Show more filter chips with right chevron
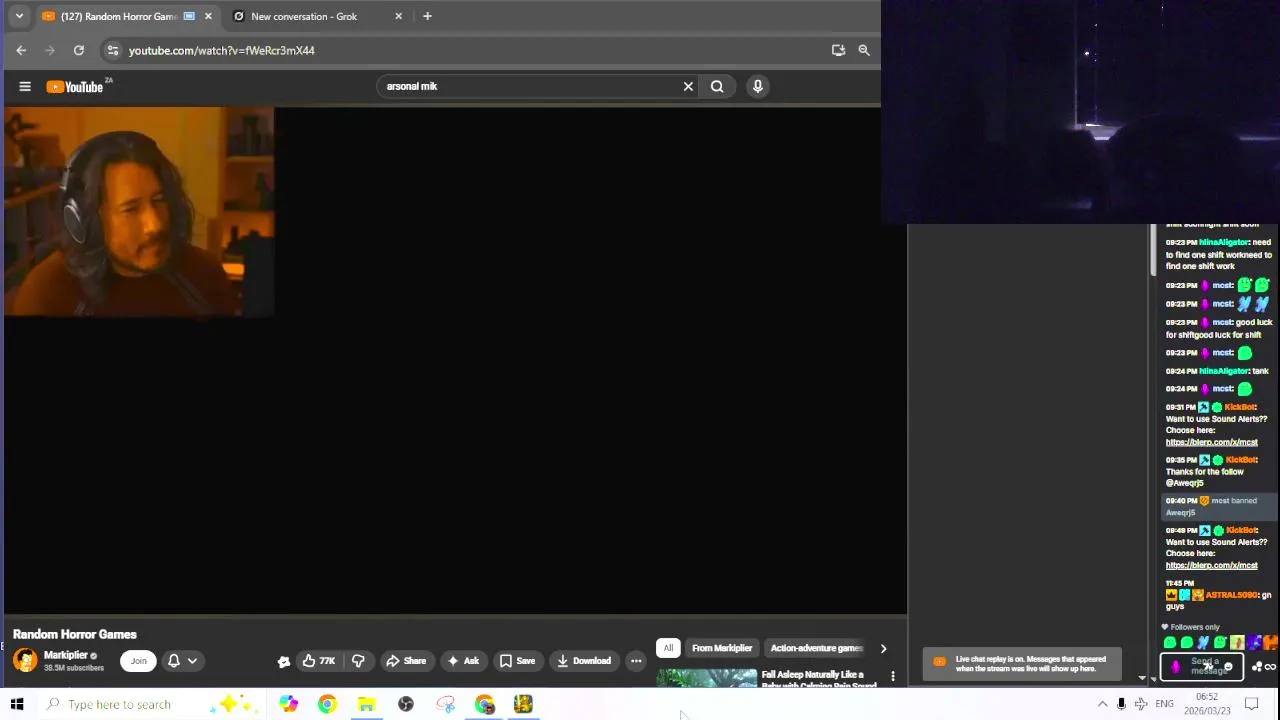 click(883, 648)
